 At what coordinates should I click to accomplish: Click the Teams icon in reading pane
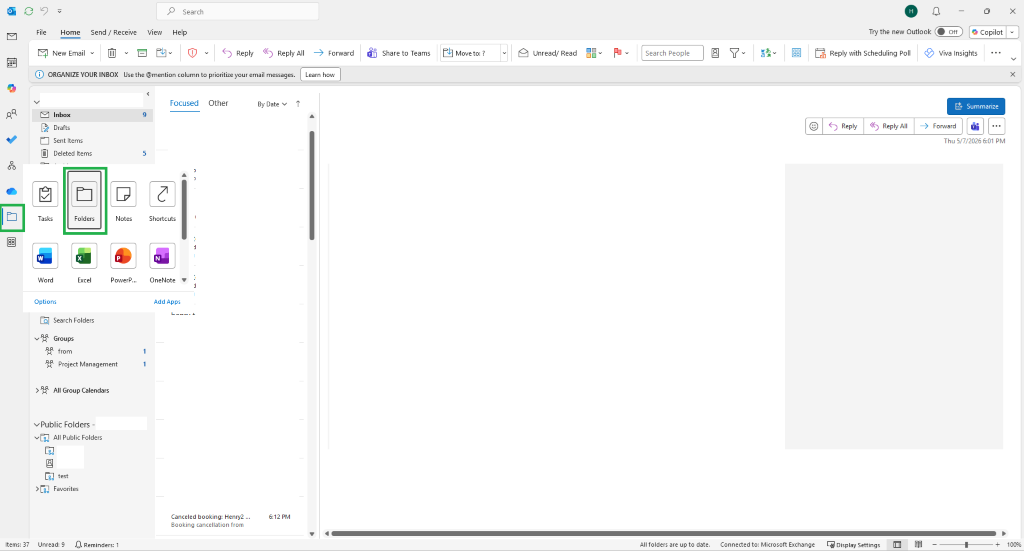pos(975,126)
